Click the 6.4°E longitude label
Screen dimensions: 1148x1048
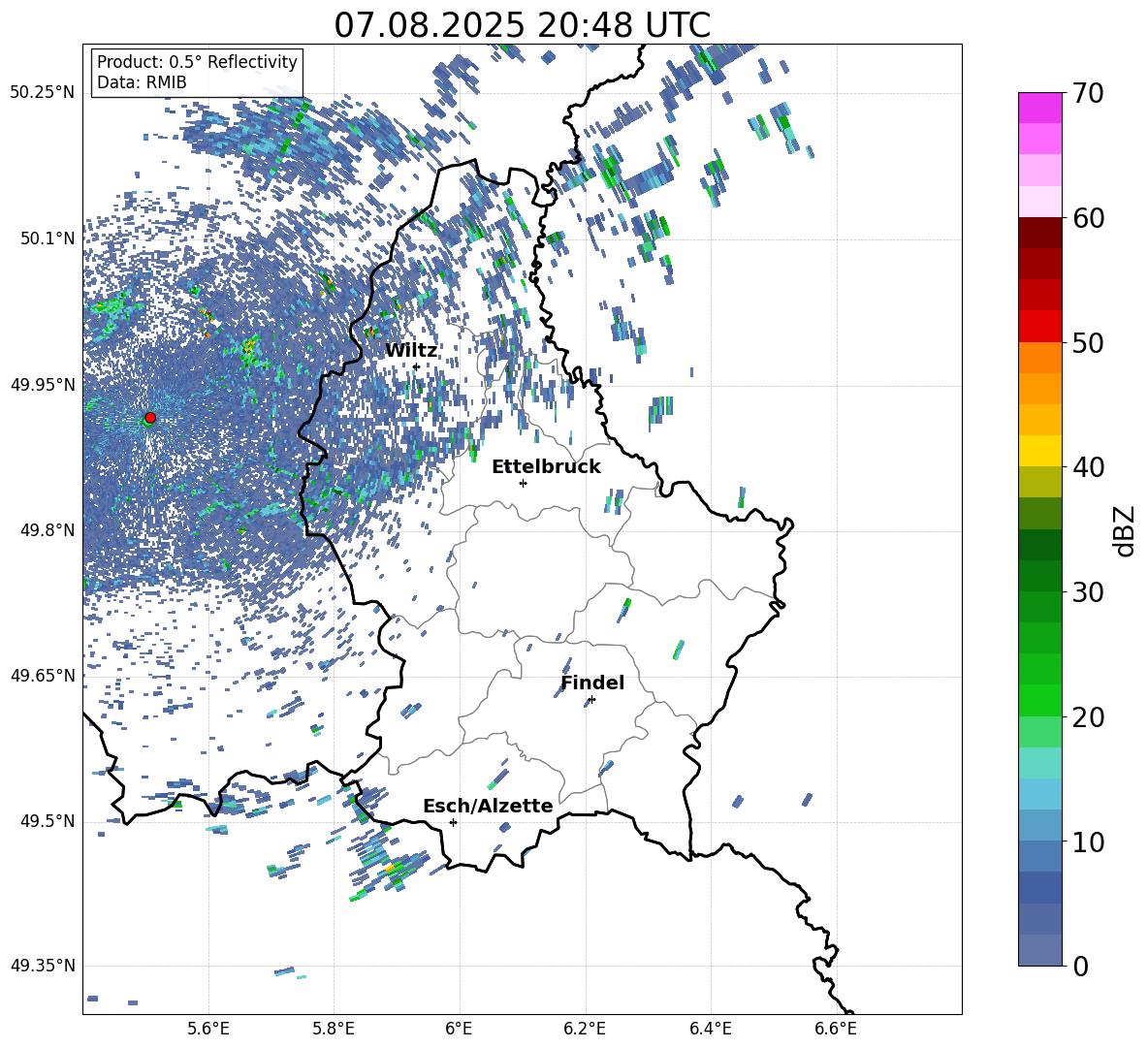pyautogui.click(x=710, y=1029)
